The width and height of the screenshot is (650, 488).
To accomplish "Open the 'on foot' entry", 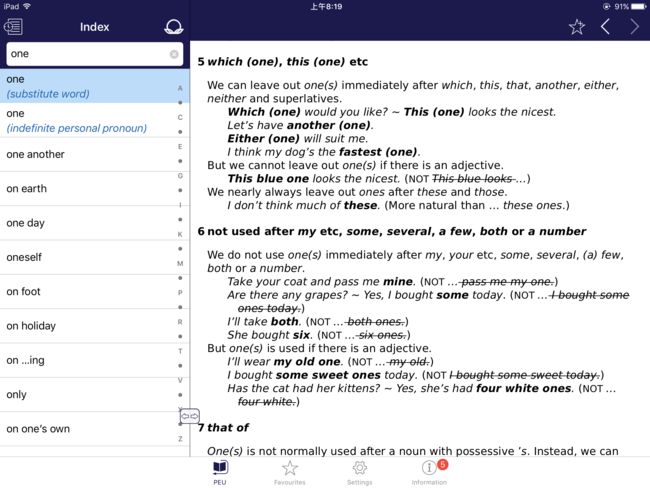I will 95,292.
